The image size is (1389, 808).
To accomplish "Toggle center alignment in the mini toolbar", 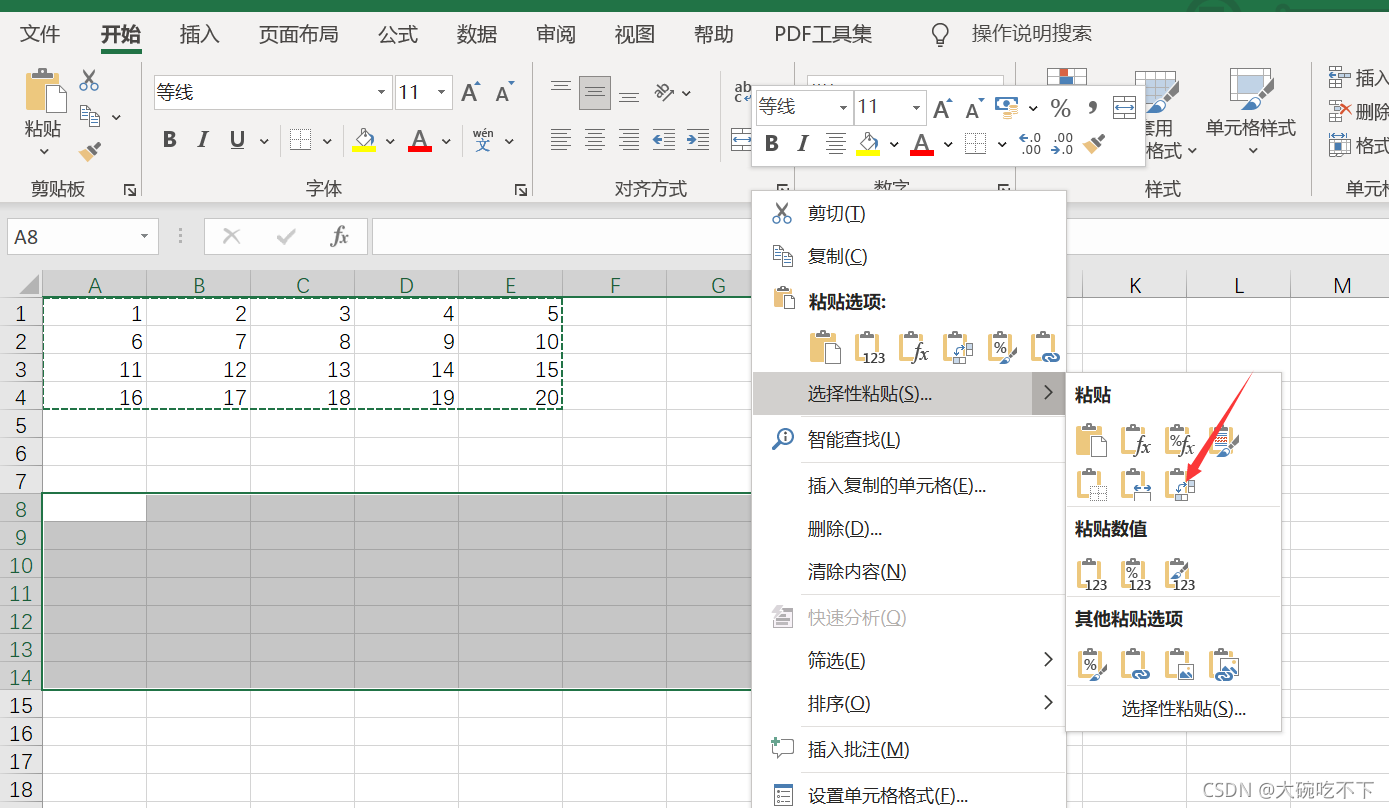I will point(836,144).
